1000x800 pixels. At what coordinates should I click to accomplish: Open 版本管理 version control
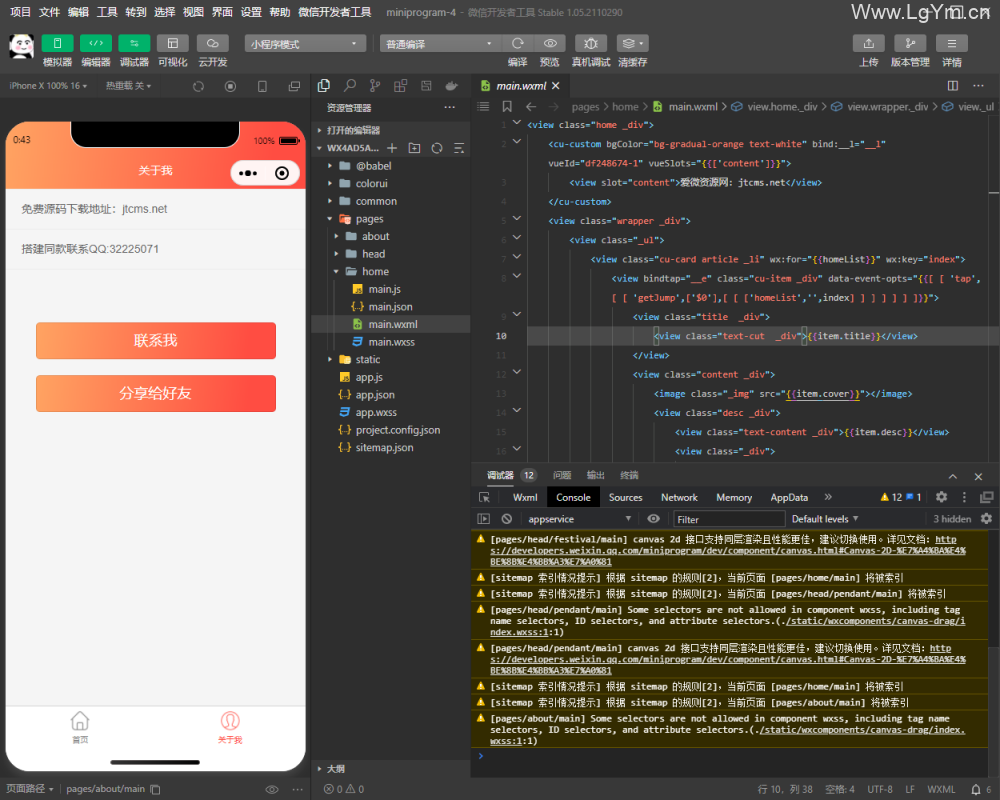(x=910, y=43)
